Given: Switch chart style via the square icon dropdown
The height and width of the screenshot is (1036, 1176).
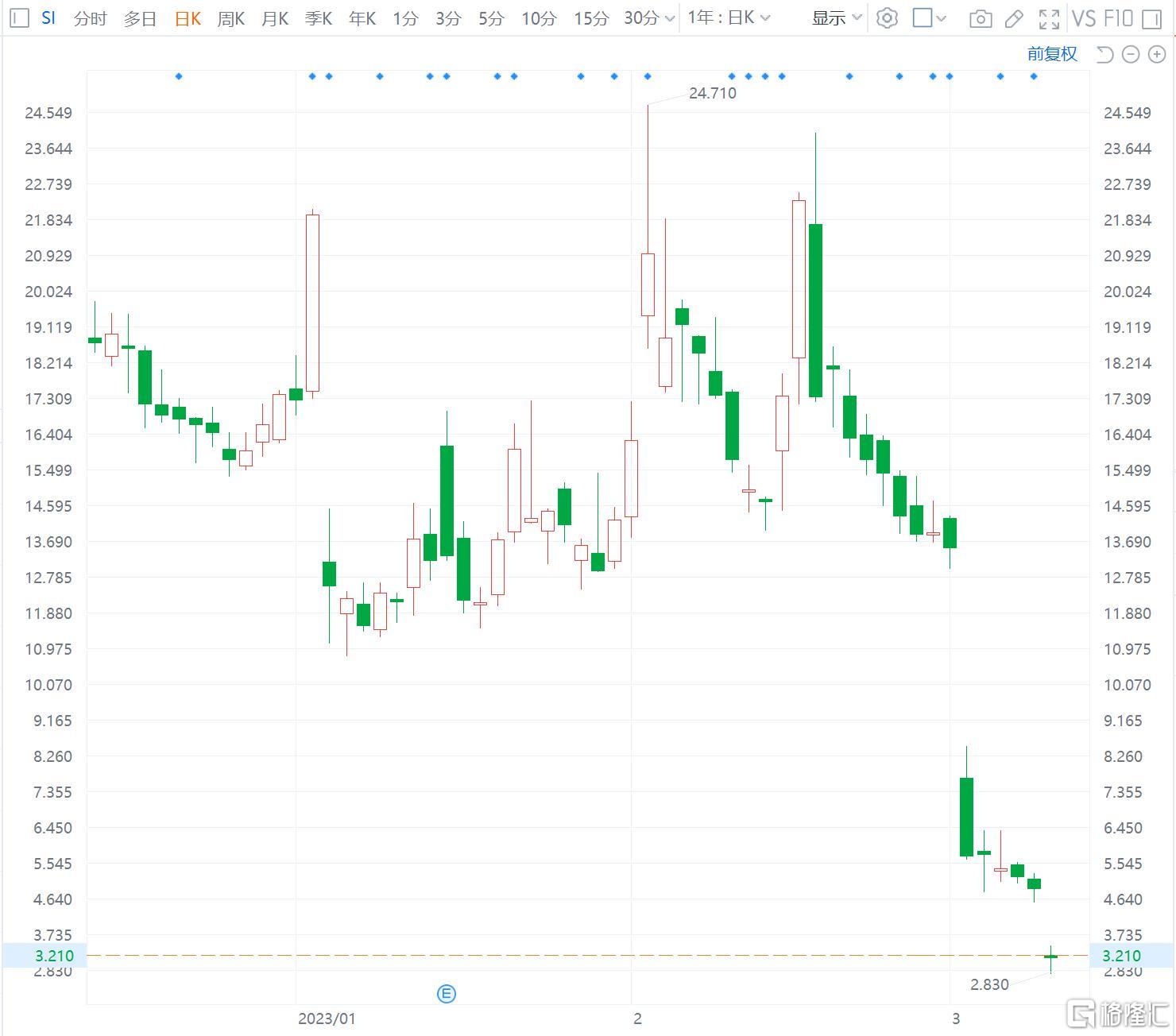Looking at the screenshot, I should tap(926, 18).
